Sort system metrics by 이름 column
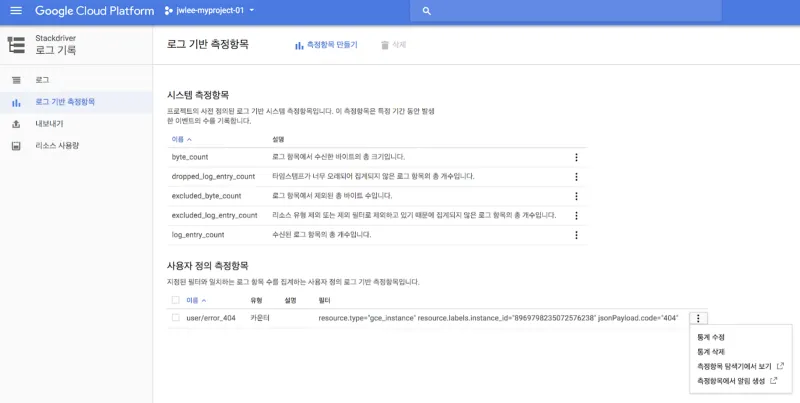Image resolution: width=800 pixels, height=403 pixels. tap(182, 139)
